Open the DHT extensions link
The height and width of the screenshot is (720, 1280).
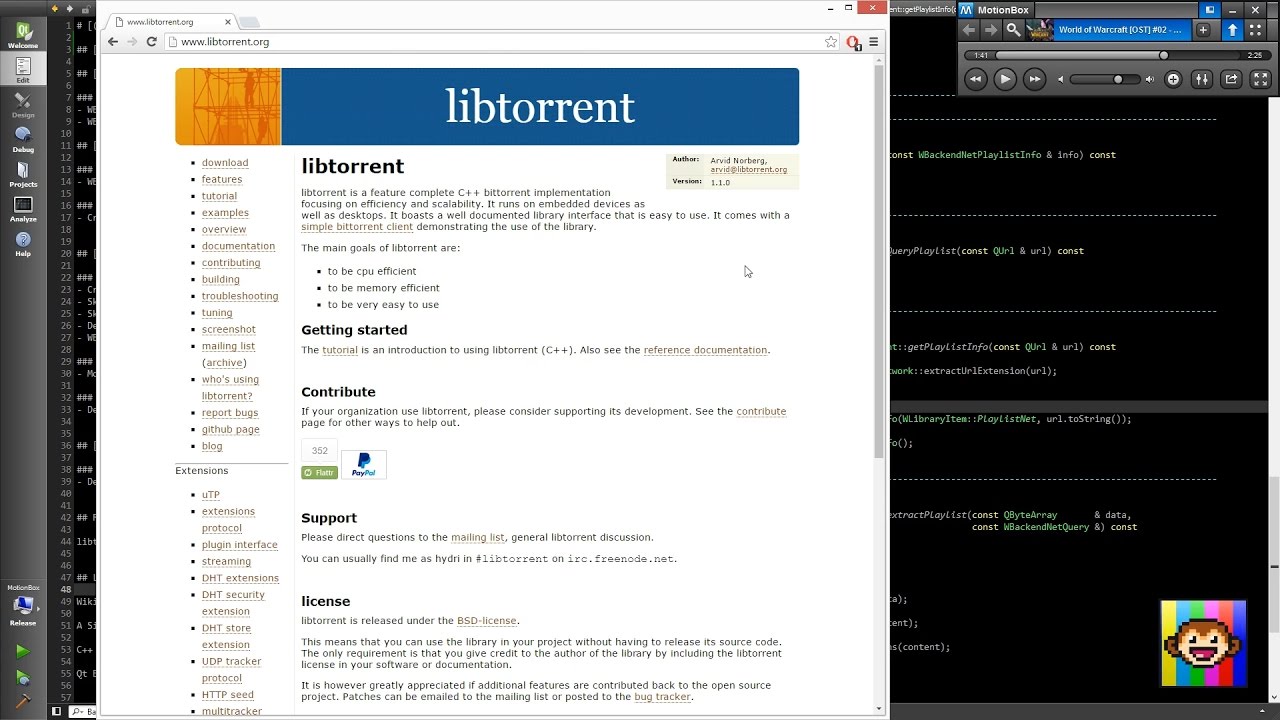coord(240,578)
